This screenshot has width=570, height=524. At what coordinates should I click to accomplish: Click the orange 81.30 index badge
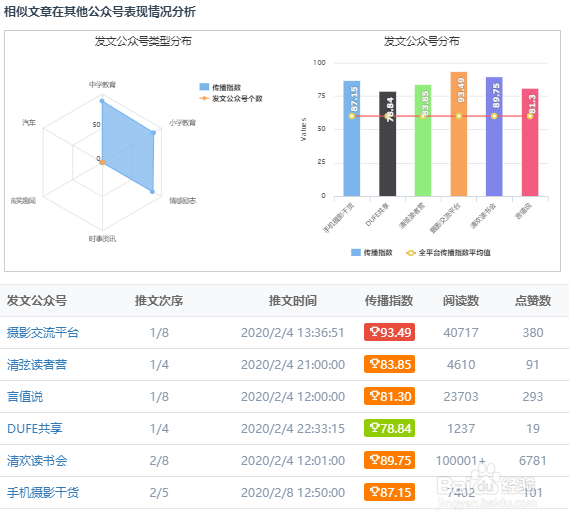point(389,396)
